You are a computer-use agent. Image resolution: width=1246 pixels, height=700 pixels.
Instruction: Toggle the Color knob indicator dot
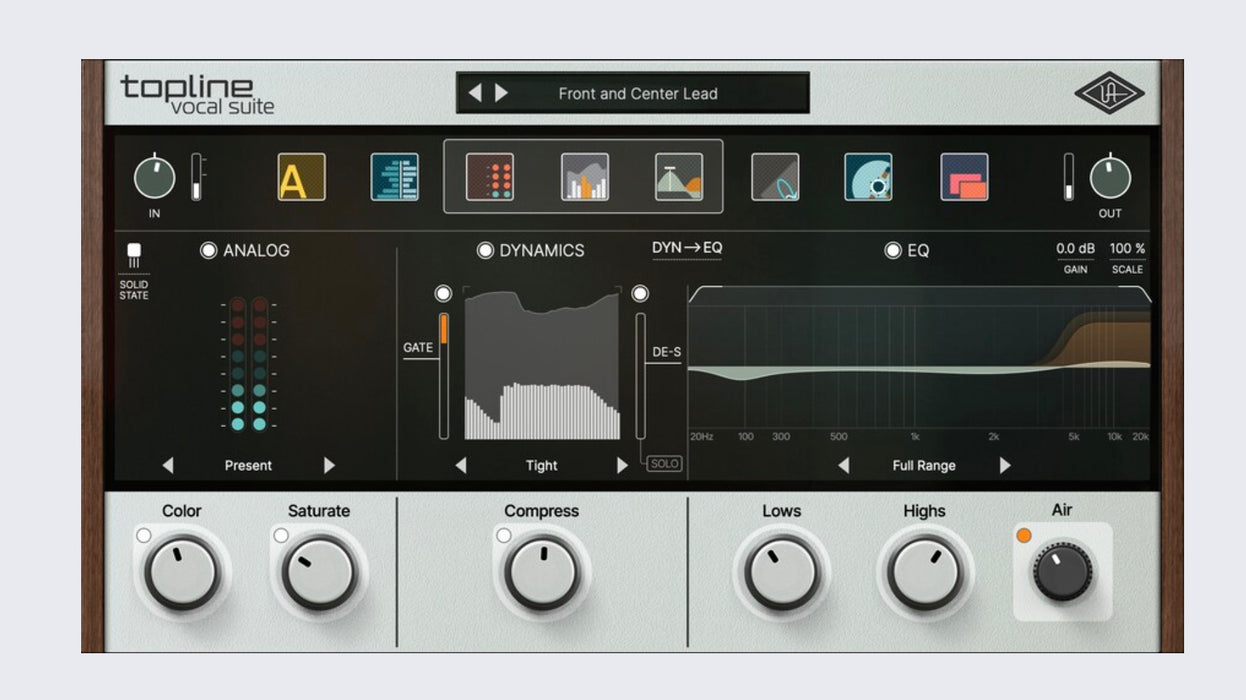(144, 535)
